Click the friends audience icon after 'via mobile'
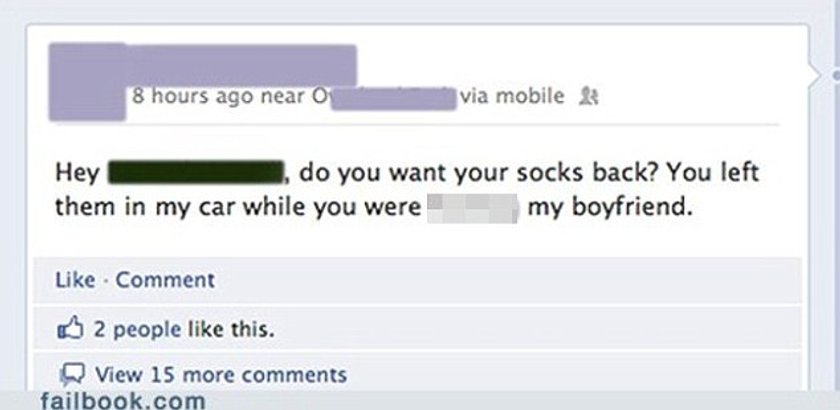The width and height of the screenshot is (840, 410). click(x=589, y=97)
